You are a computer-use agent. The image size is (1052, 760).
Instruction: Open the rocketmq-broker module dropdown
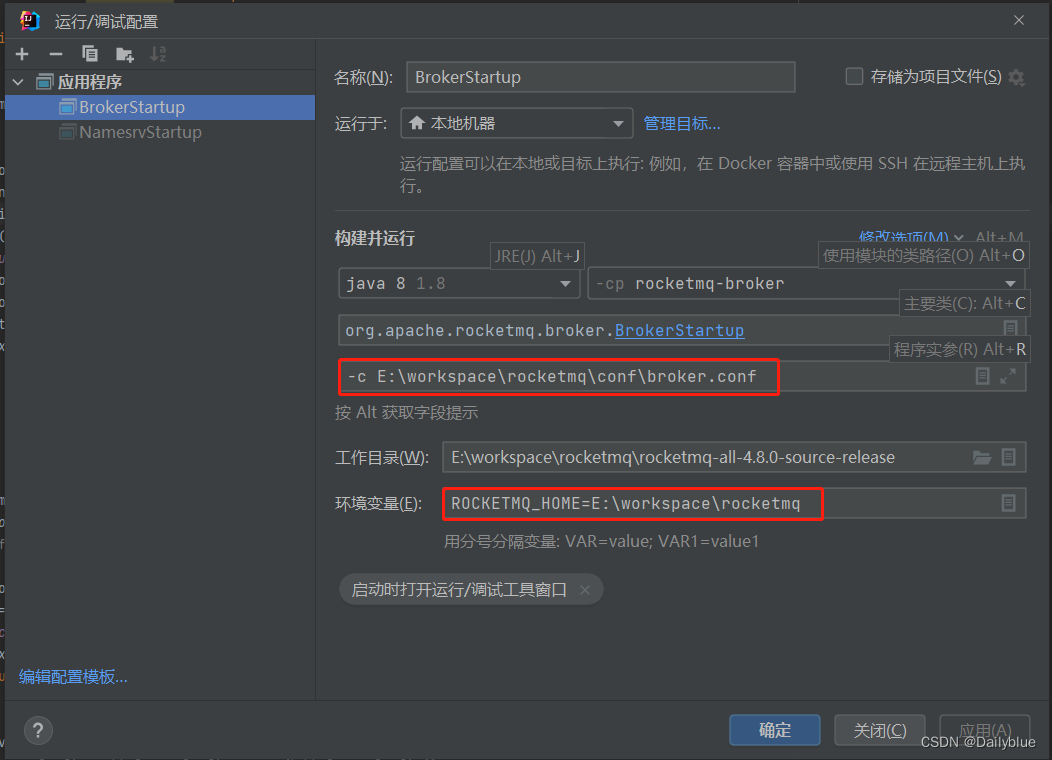(1010, 283)
